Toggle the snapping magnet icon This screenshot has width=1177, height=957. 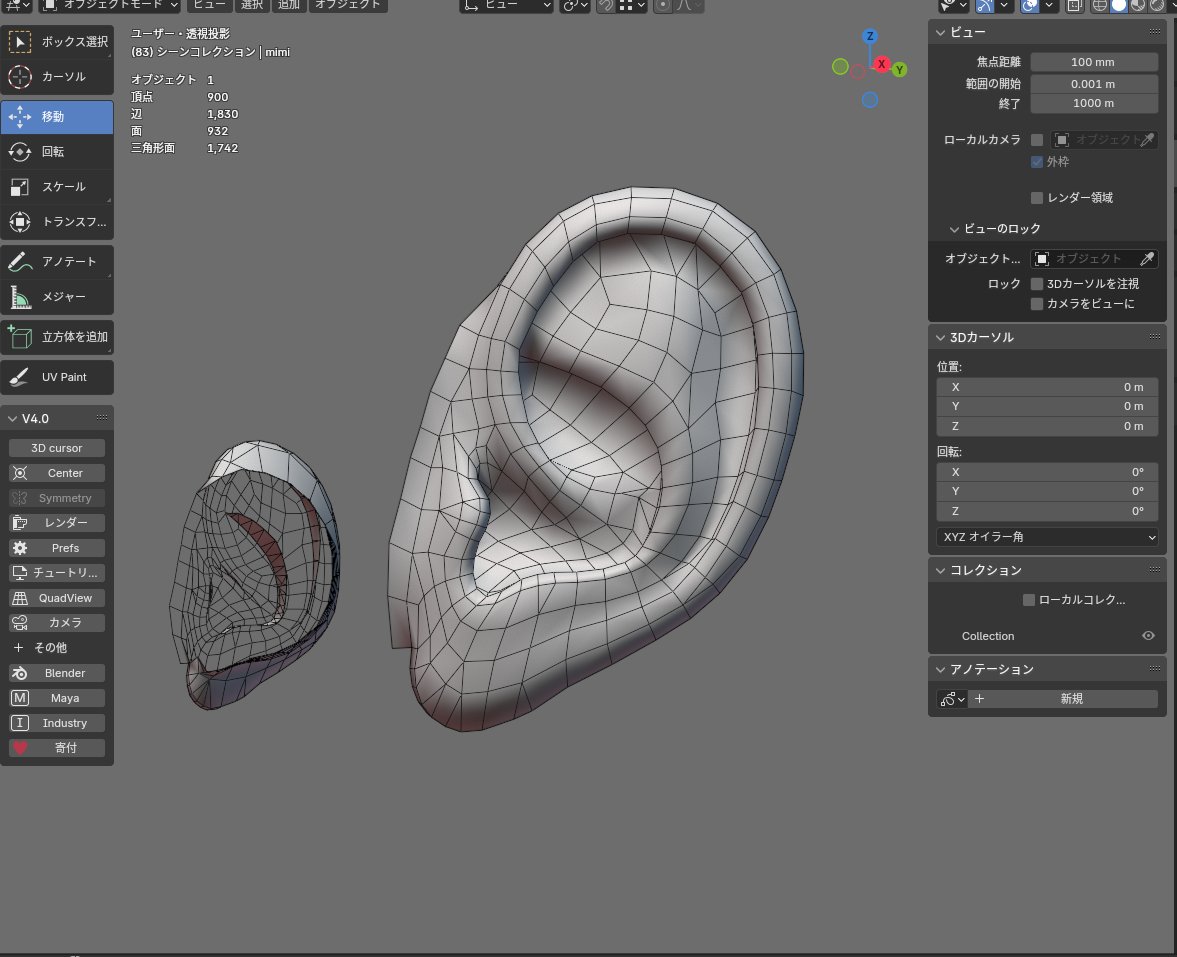(x=606, y=6)
